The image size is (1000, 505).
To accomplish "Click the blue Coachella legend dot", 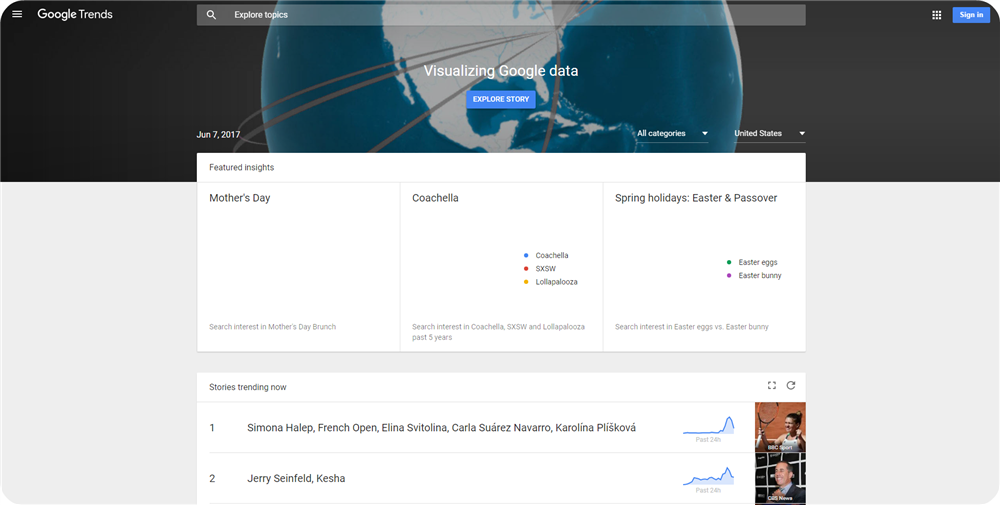I will click(x=526, y=255).
